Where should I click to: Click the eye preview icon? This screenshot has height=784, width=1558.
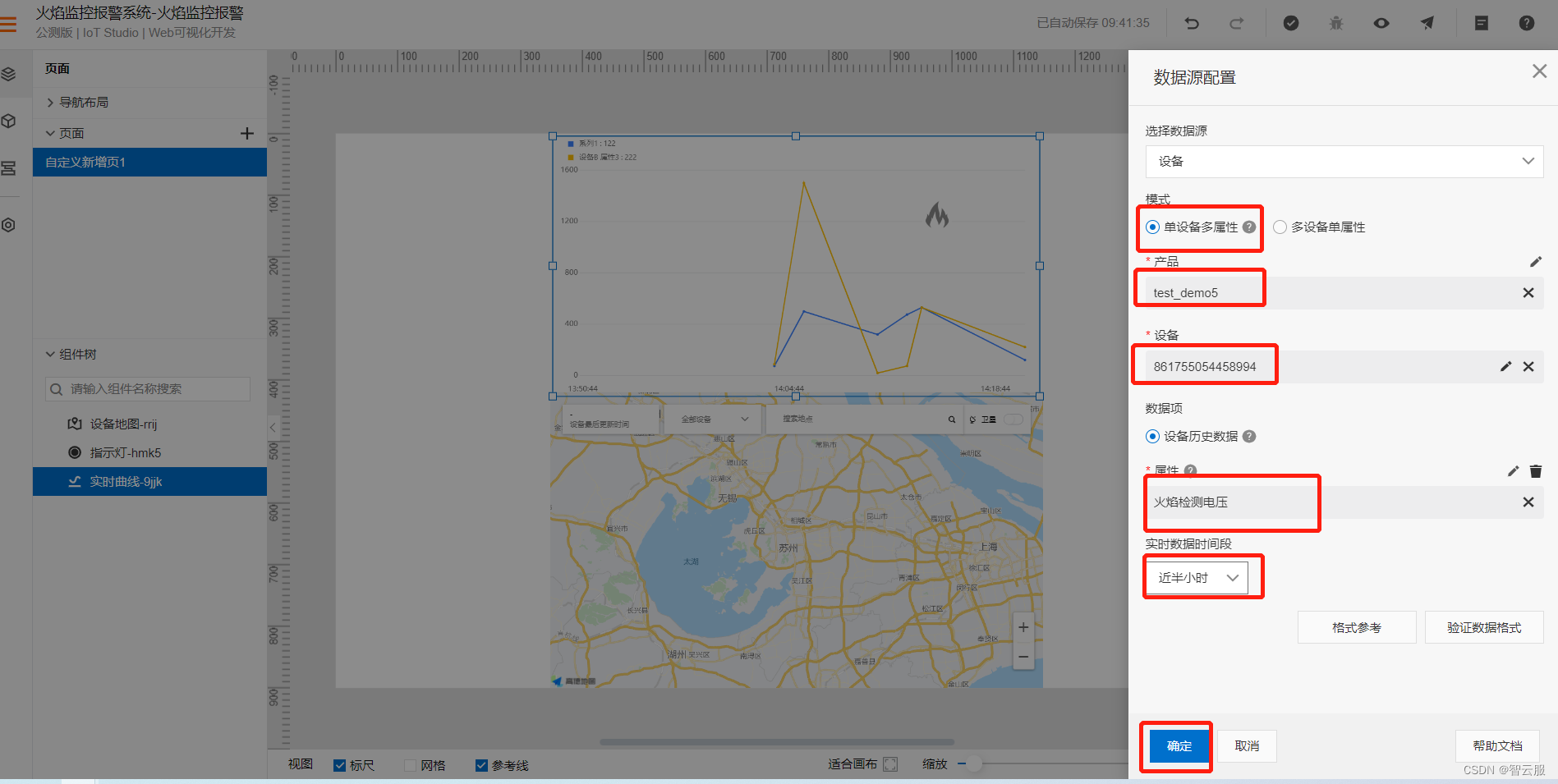point(1381,23)
